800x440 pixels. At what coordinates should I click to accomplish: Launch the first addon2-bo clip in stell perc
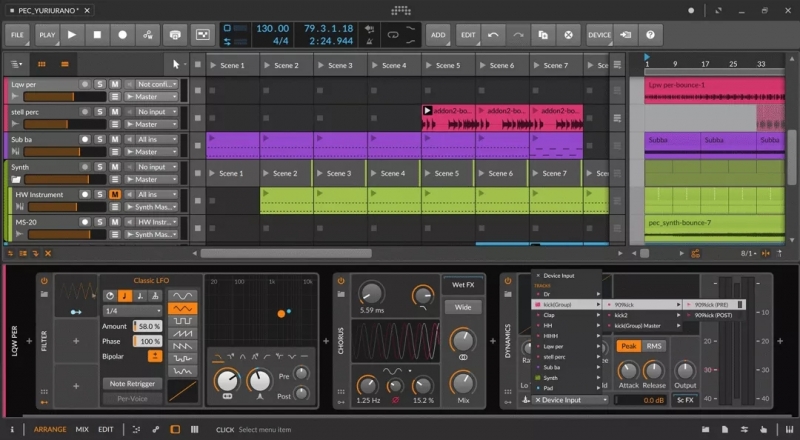coord(428,110)
